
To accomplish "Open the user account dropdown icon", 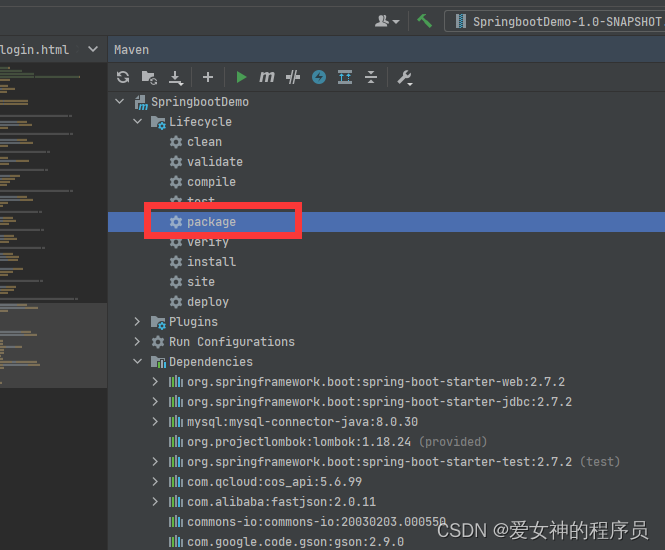I will pyautogui.click(x=387, y=21).
